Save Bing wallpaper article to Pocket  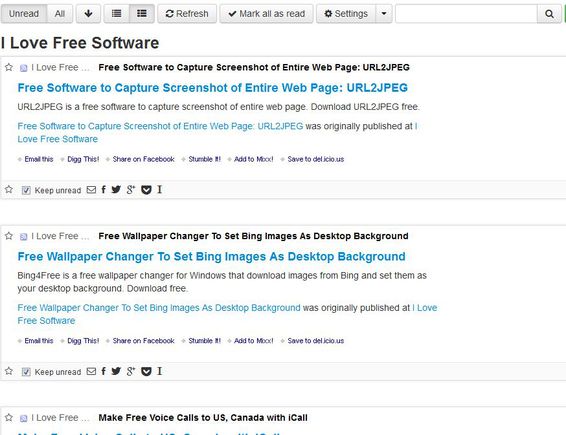146,371
